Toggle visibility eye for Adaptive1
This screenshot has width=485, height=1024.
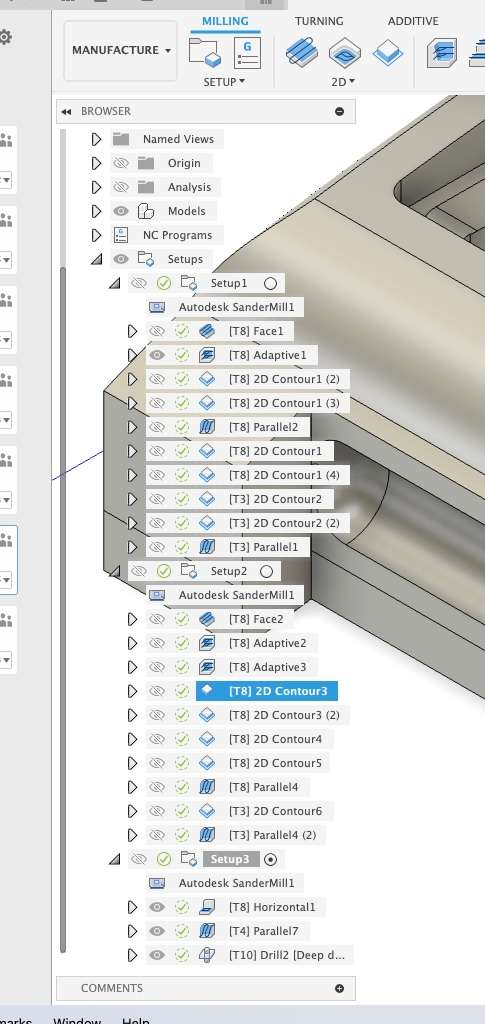[x=157, y=355]
